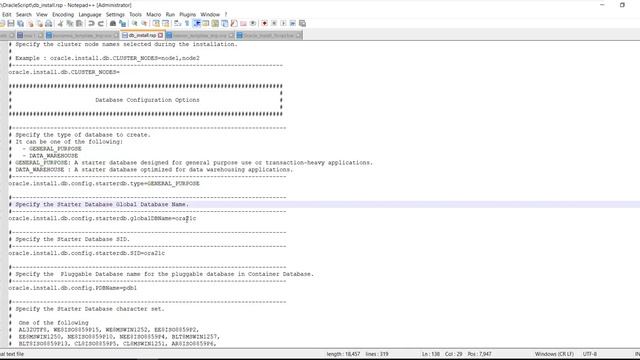Viewport: 640px width, 360px height.
Task: Close the db_install.rsp tab
Action: coord(160,36)
